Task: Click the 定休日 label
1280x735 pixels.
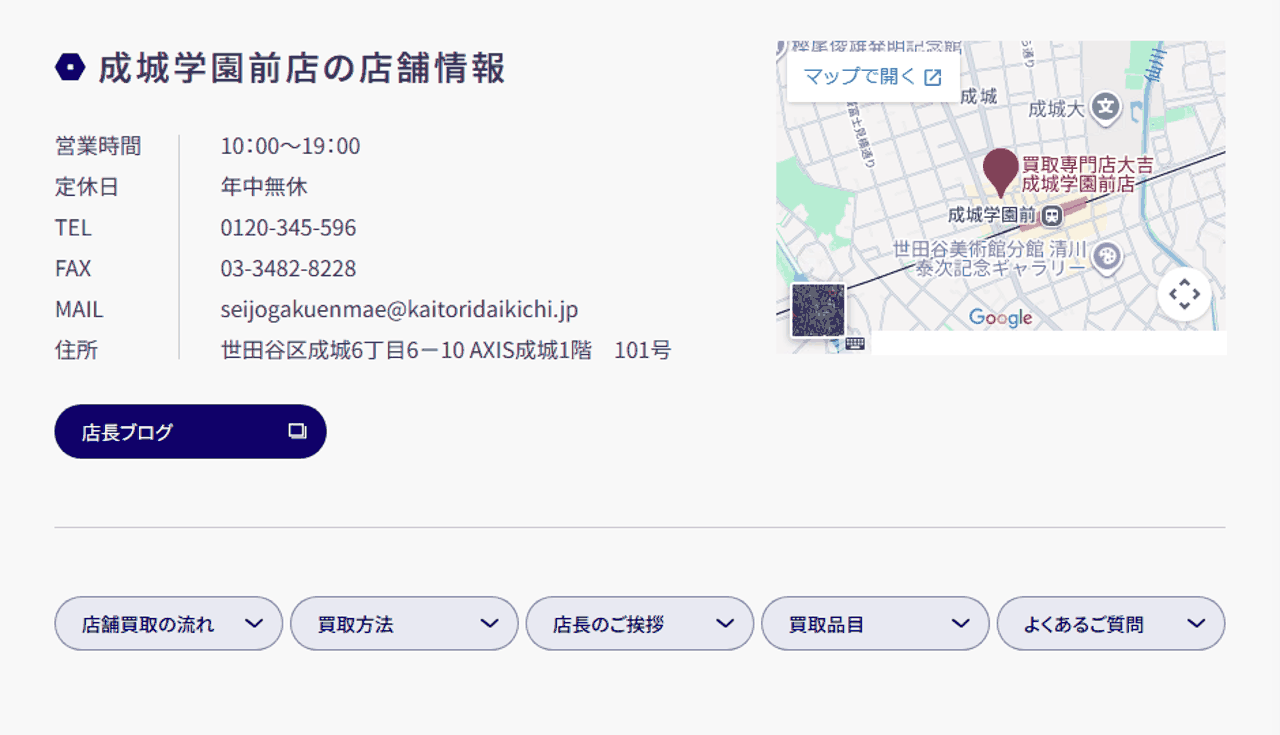Action: tap(87, 187)
